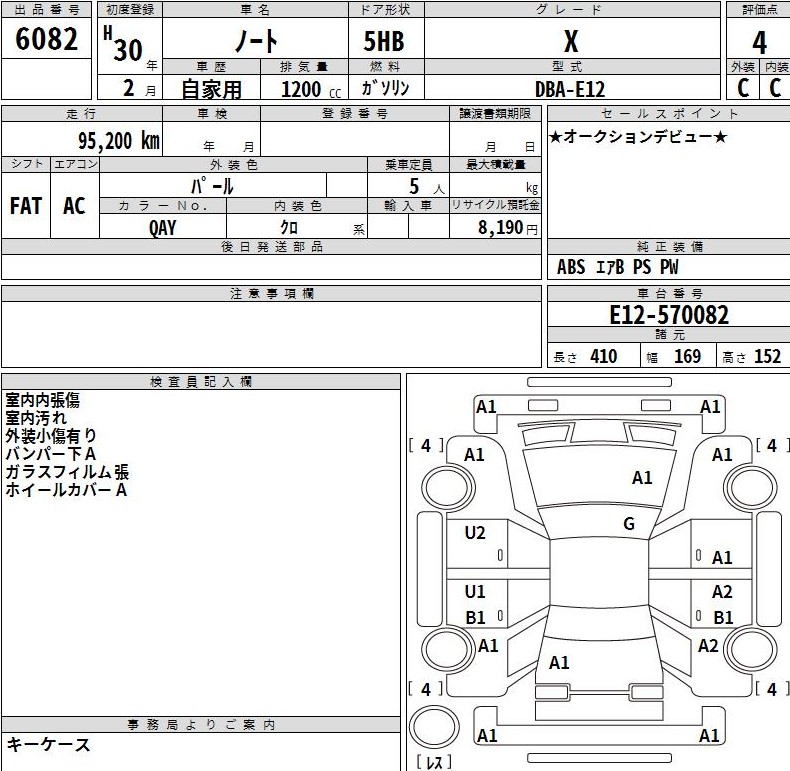Select the 諸元 header
Screen dimensions: 790x771
pyautogui.click(x=670, y=334)
